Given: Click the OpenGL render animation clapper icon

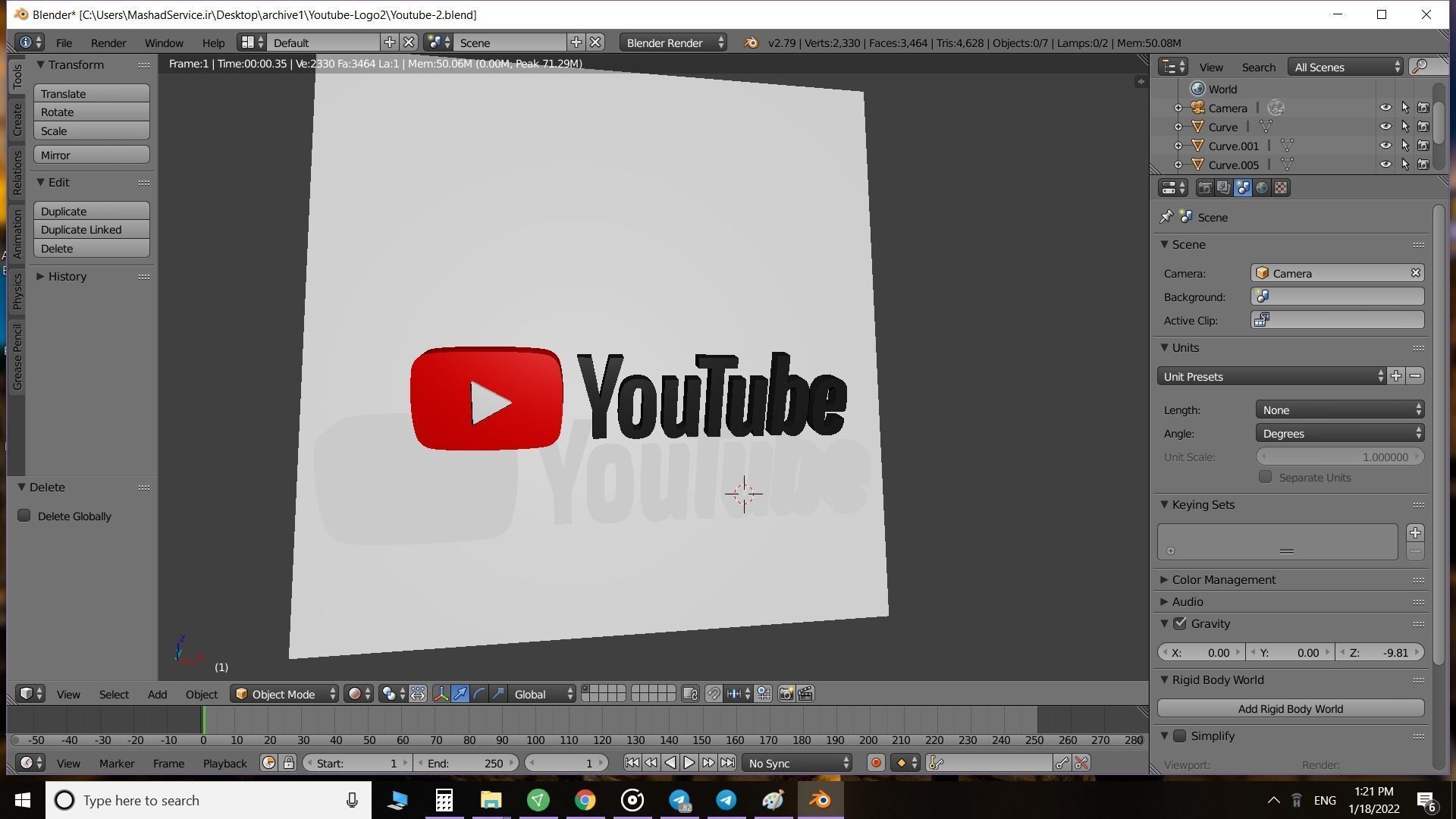Looking at the screenshot, I should 805,694.
